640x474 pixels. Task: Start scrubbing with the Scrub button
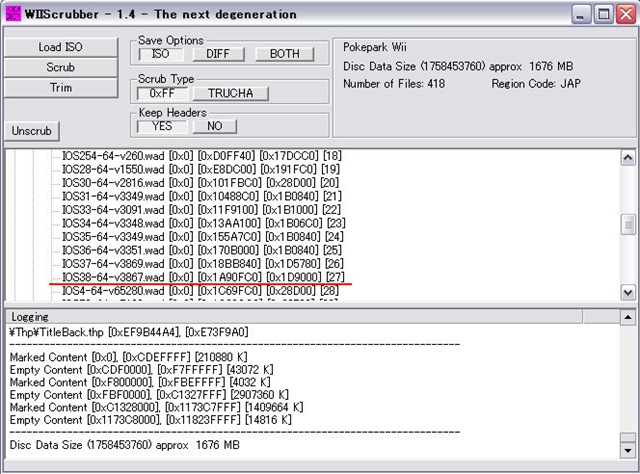pos(61,67)
